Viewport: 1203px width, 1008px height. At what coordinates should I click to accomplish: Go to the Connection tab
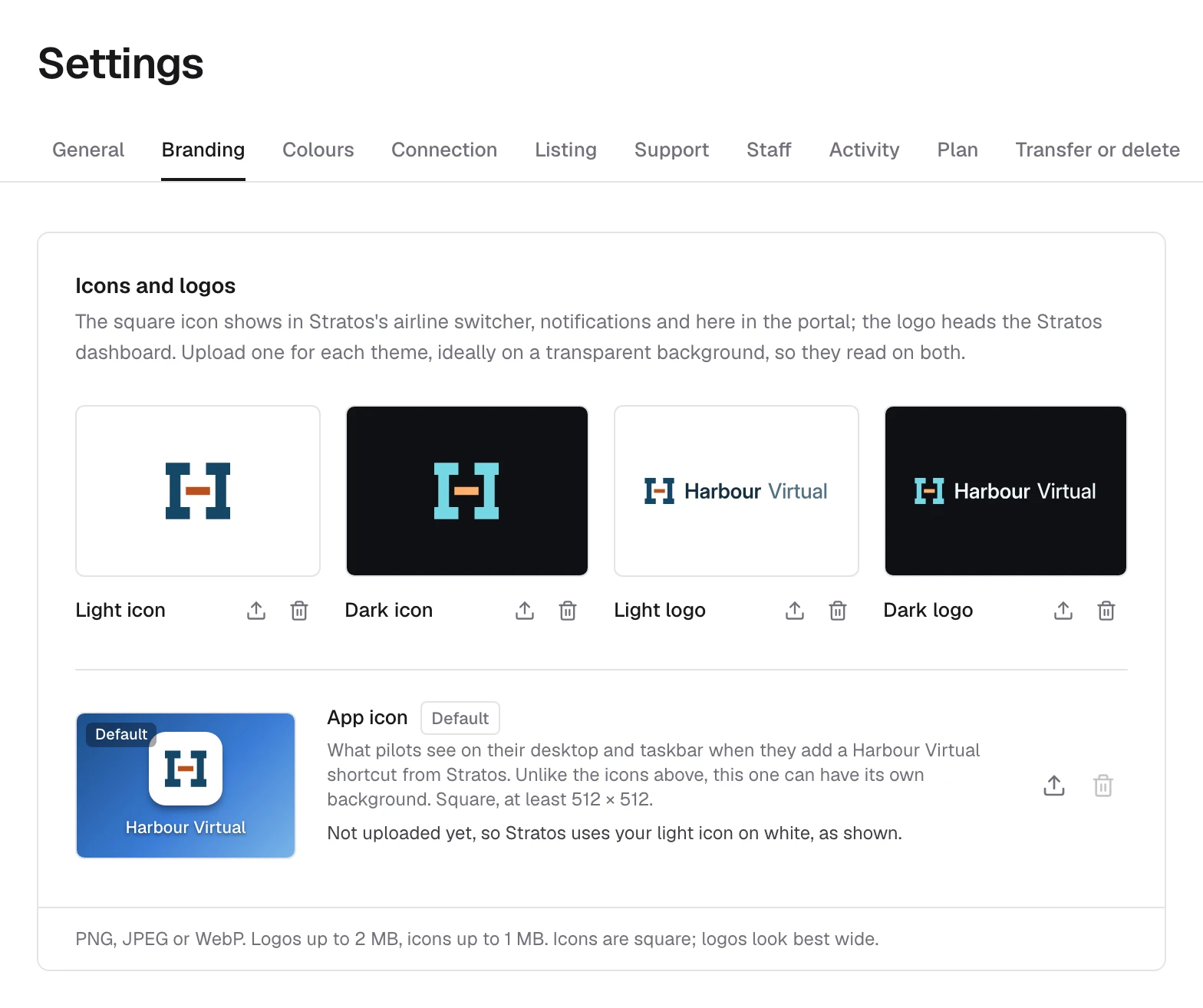coord(444,150)
